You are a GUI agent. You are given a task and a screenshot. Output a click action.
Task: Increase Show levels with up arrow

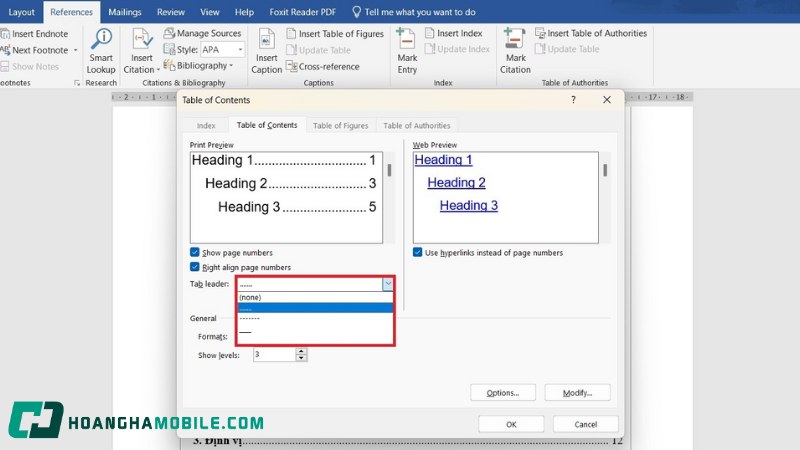tap(302, 351)
